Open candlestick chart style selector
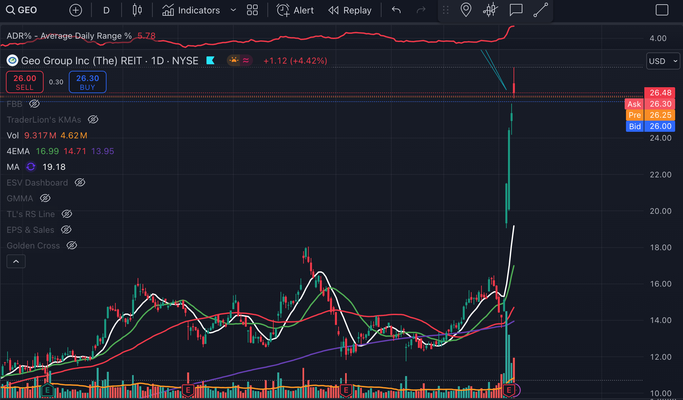Screen dimensions: 683x400 pos(137,10)
